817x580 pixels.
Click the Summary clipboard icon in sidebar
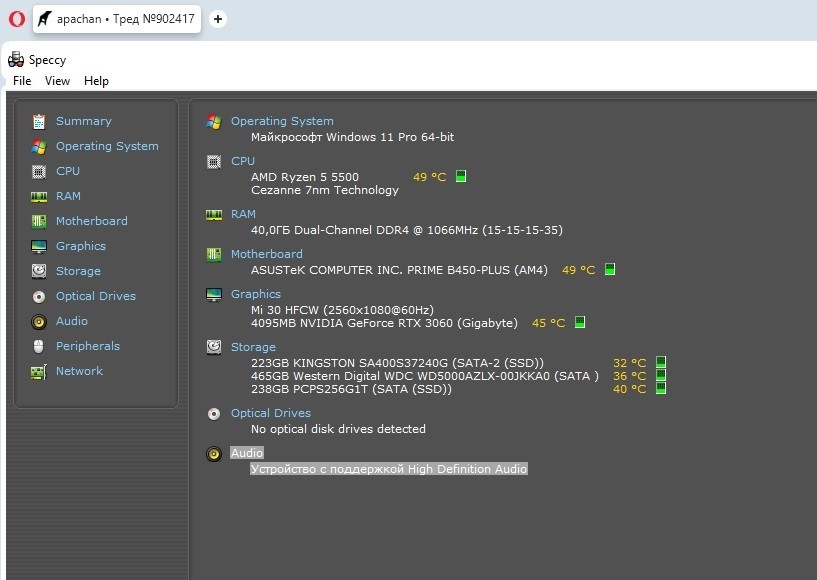point(39,121)
